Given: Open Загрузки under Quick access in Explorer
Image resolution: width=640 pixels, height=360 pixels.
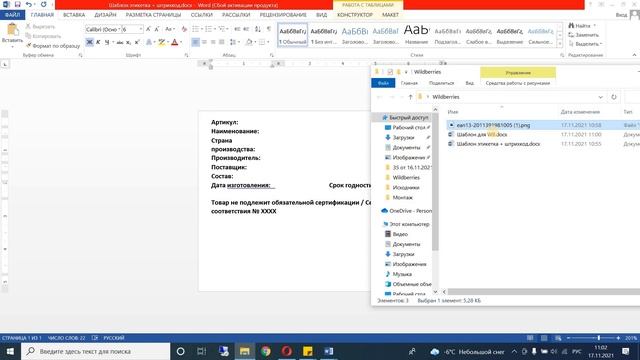Looking at the screenshot, I should [x=403, y=138].
